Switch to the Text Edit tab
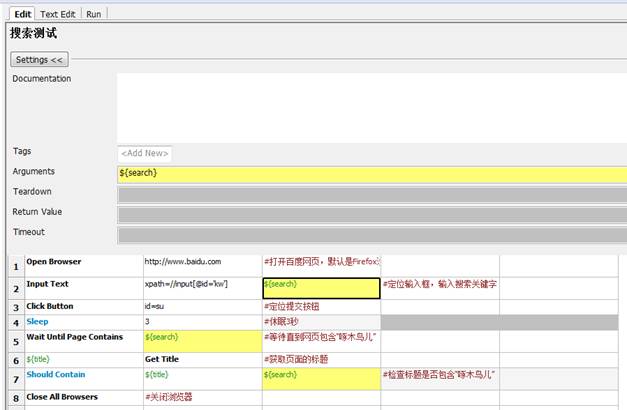The height and width of the screenshot is (410, 627). tap(58, 14)
